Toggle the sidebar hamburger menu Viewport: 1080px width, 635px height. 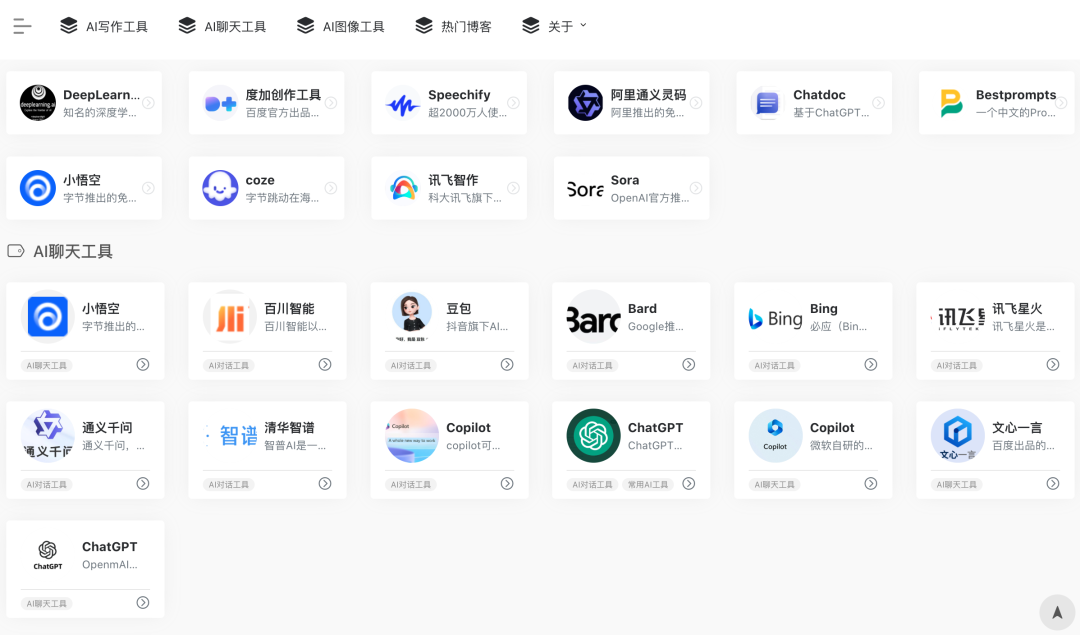pos(22,26)
